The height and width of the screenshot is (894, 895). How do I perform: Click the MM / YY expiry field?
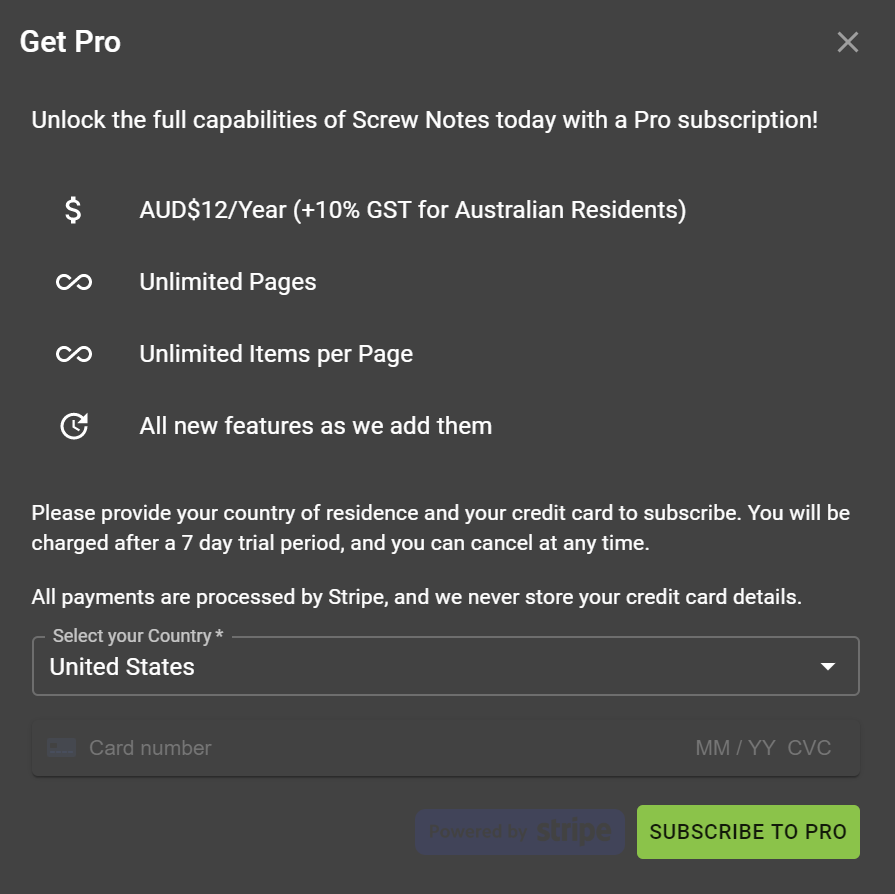735,748
